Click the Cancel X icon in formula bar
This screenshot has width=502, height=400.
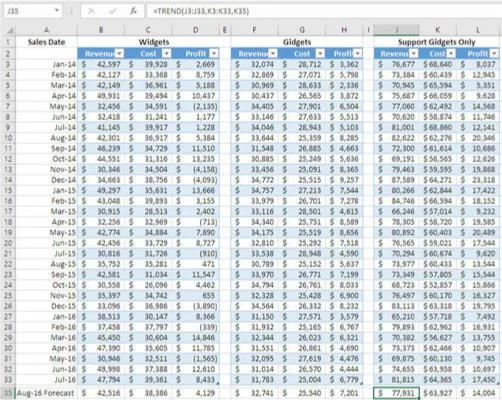(x=91, y=12)
